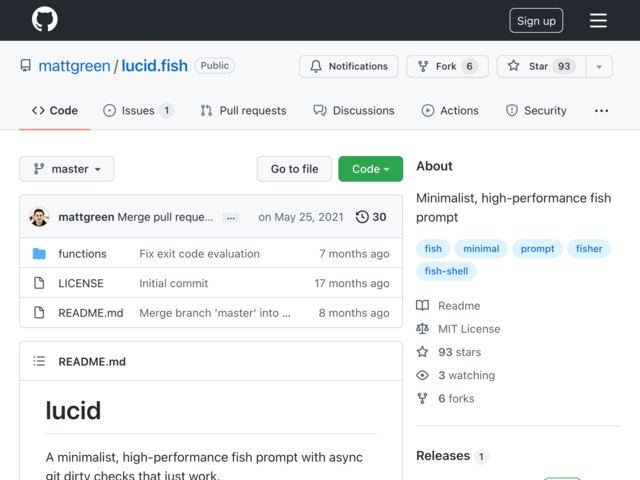The width and height of the screenshot is (640, 480).
Task: Switch to the Security tab
Action: (x=536, y=111)
